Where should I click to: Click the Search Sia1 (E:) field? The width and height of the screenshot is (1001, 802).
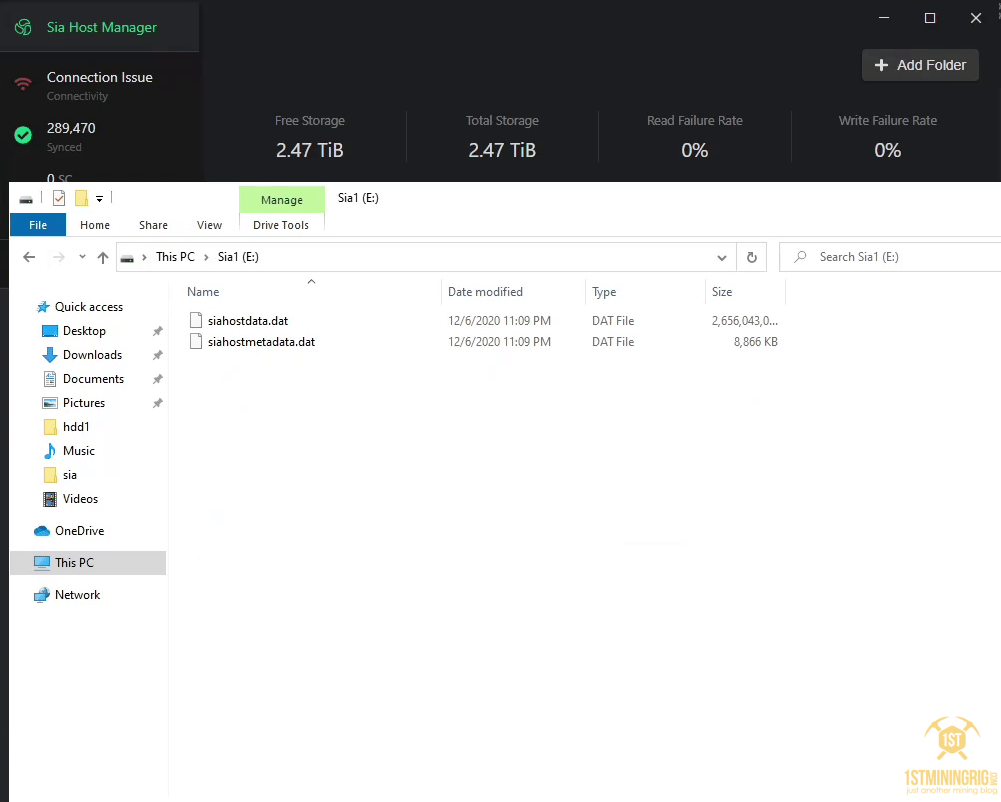click(891, 257)
